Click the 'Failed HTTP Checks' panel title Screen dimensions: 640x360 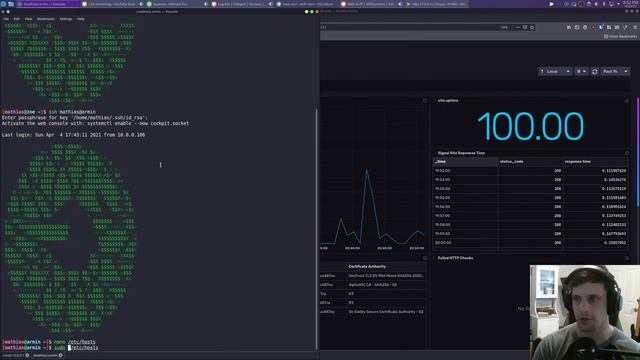point(455,258)
